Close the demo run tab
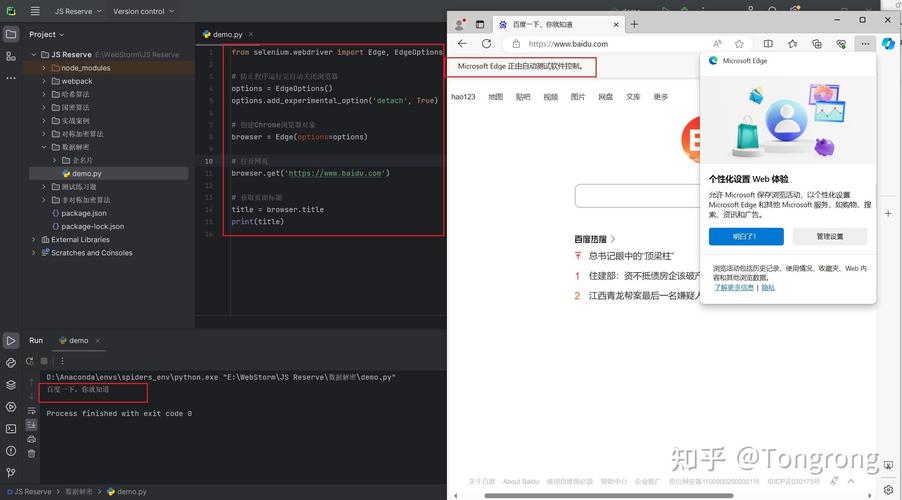The image size is (902, 500). (98, 341)
